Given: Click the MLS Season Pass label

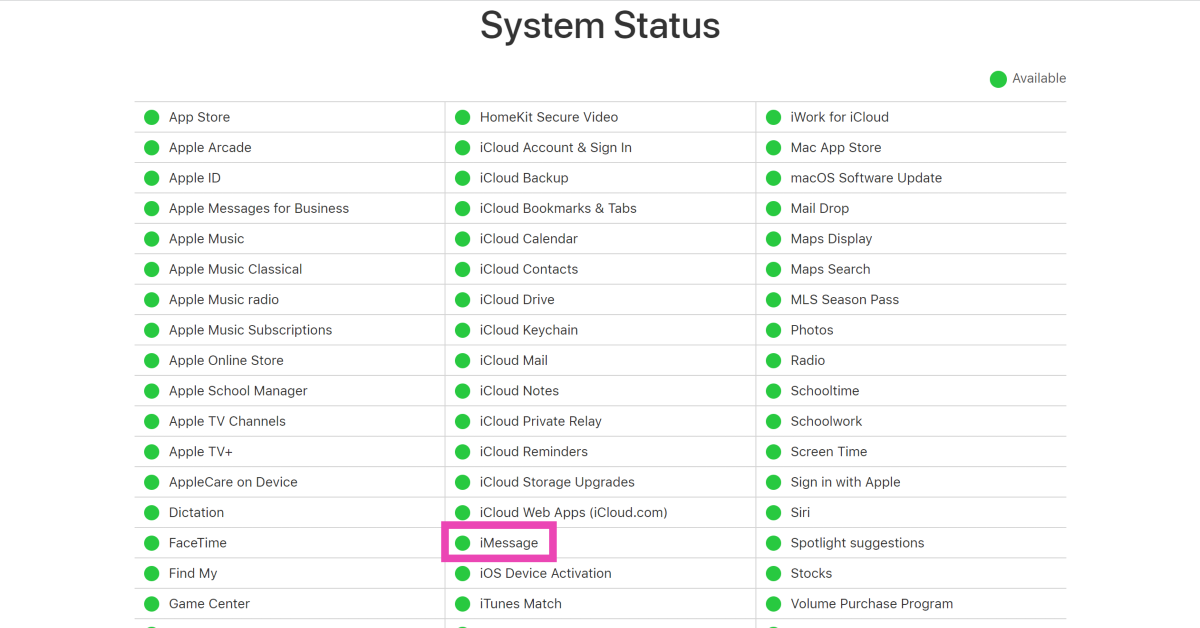Looking at the screenshot, I should [845, 299].
